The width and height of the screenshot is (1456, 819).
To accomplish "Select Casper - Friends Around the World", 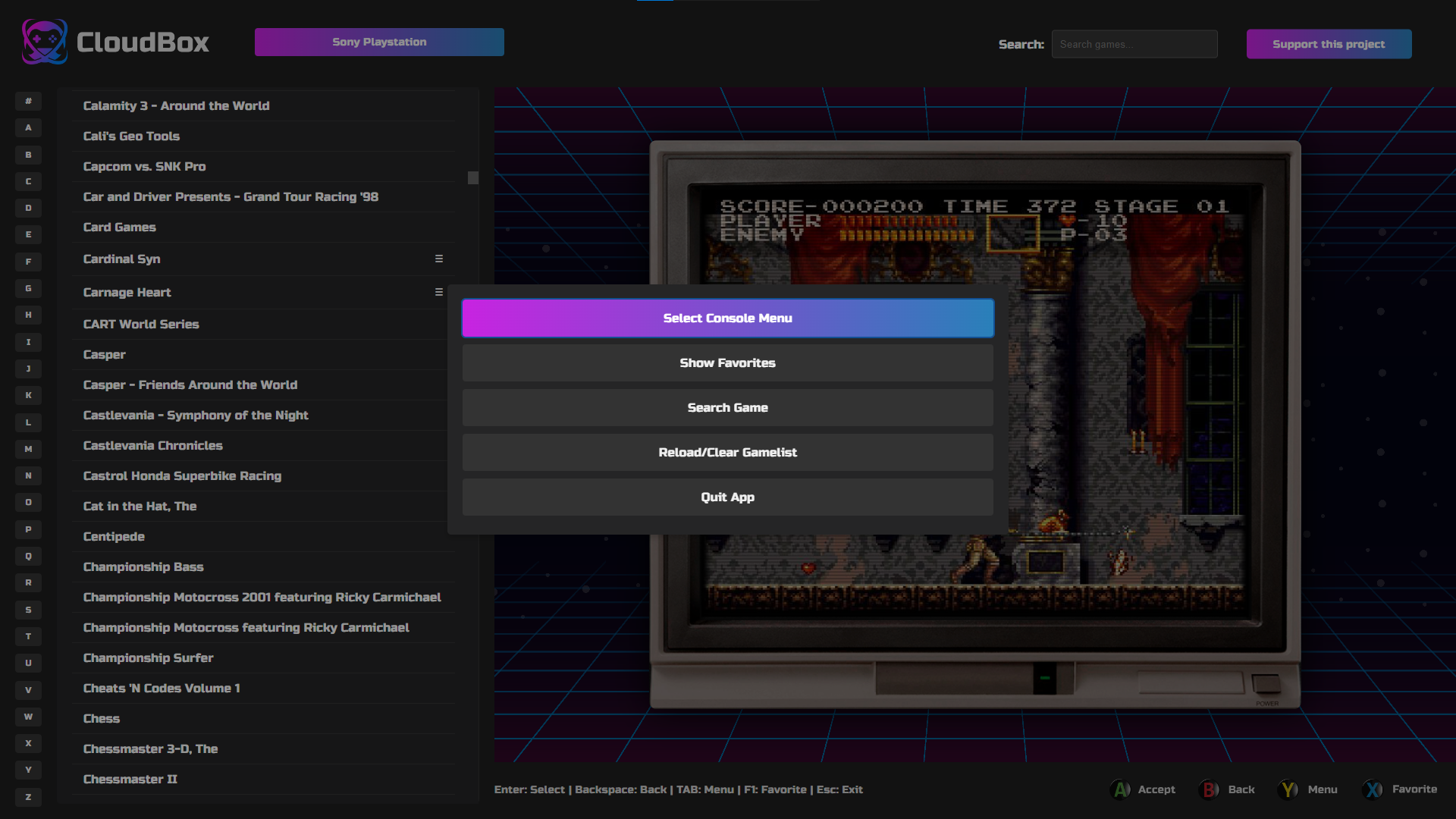I will point(263,384).
